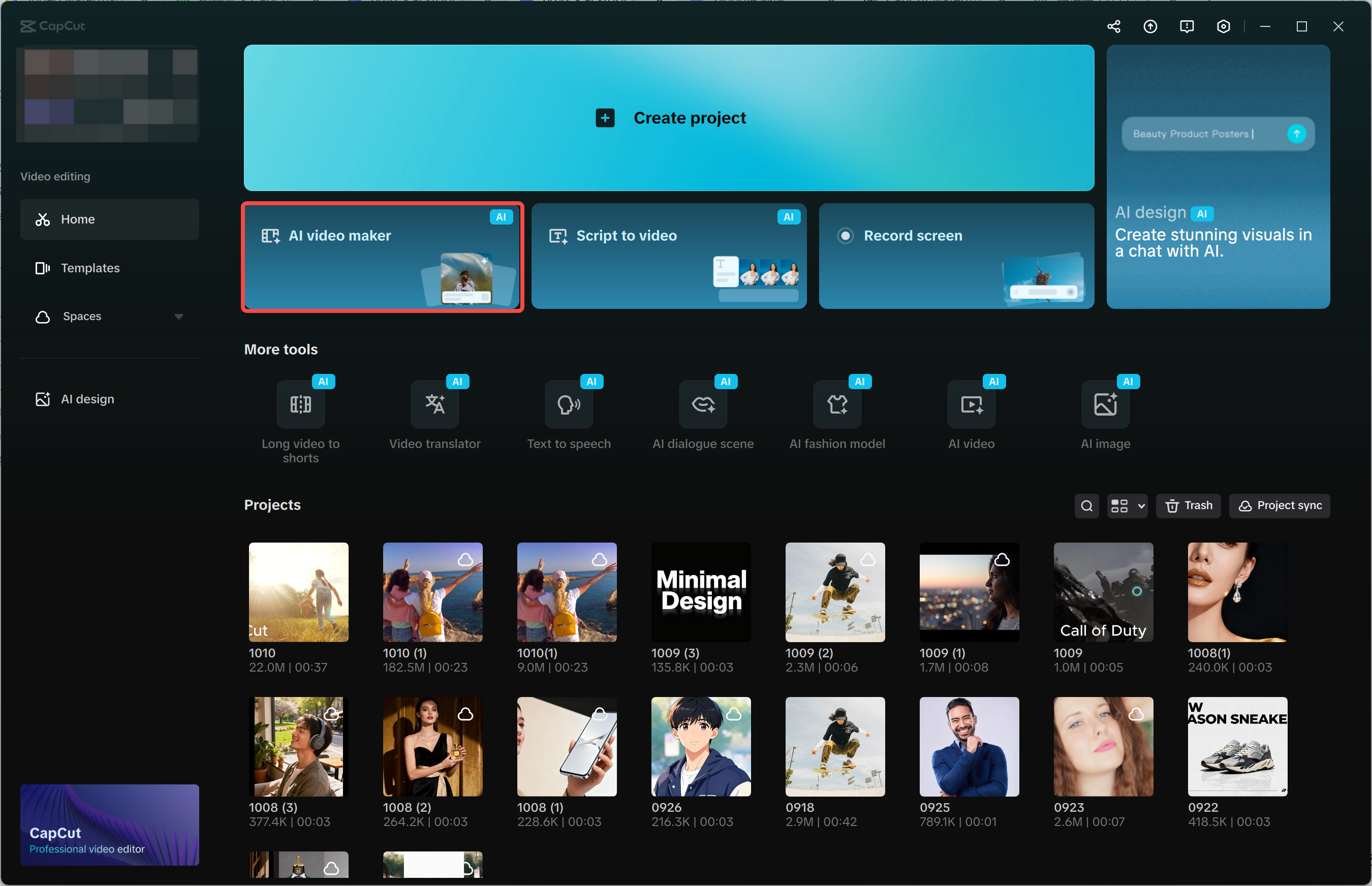Click the cloud sync icon on project 1009 (1)

coord(1002,559)
